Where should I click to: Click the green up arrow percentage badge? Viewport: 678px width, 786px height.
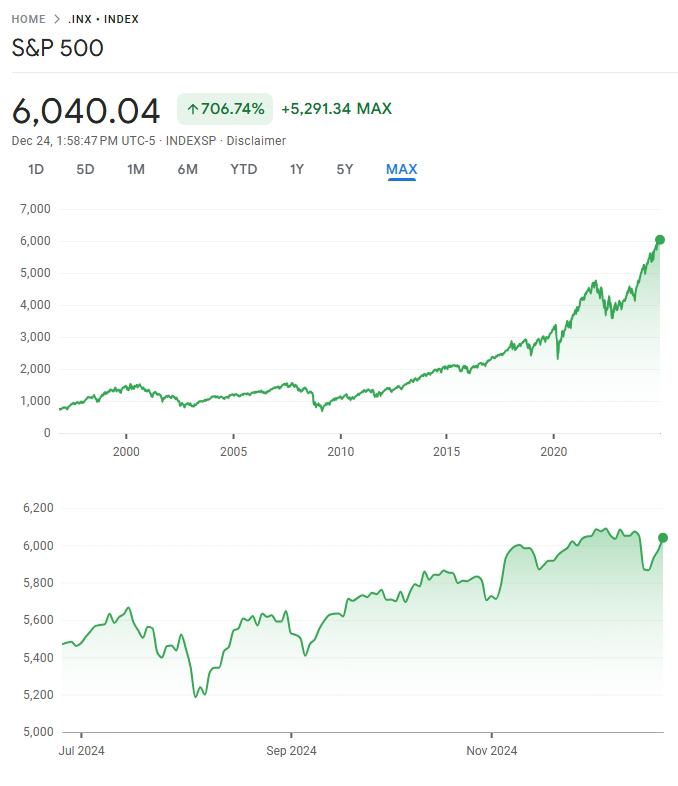pos(225,109)
